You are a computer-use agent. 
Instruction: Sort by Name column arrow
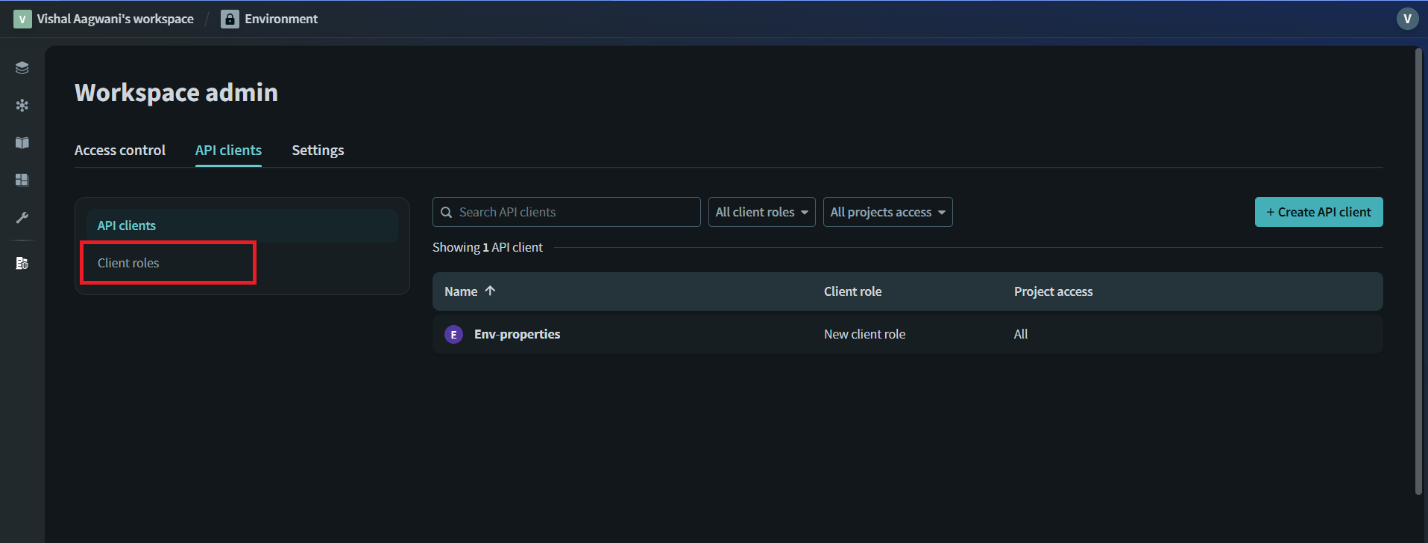(490, 292)
